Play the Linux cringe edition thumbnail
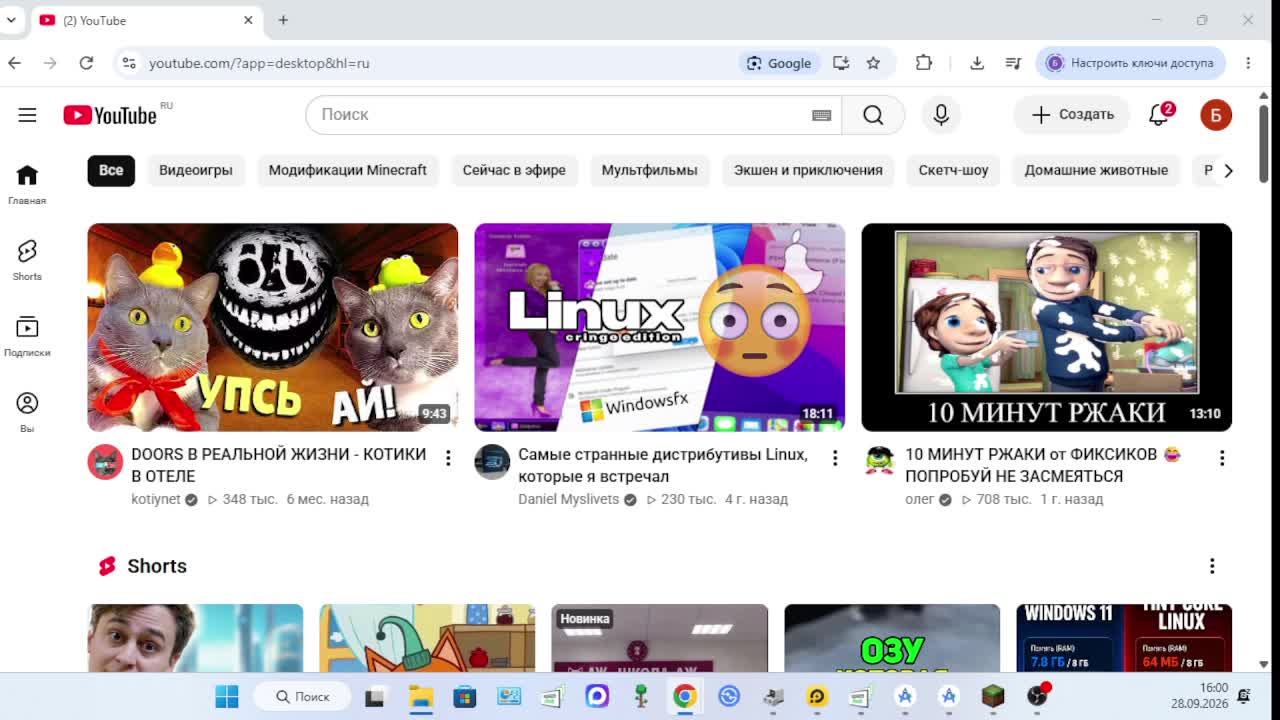 click(x=660, y=327)
